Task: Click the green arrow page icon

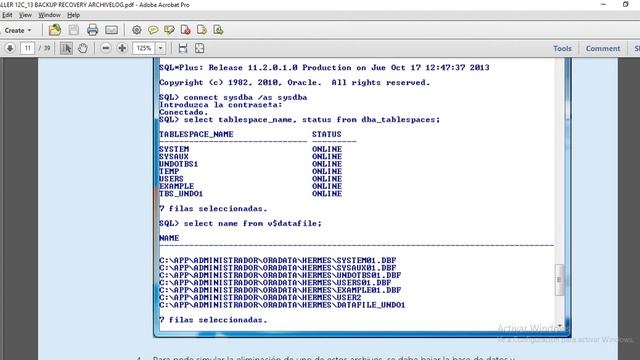Action: point(218,30)
